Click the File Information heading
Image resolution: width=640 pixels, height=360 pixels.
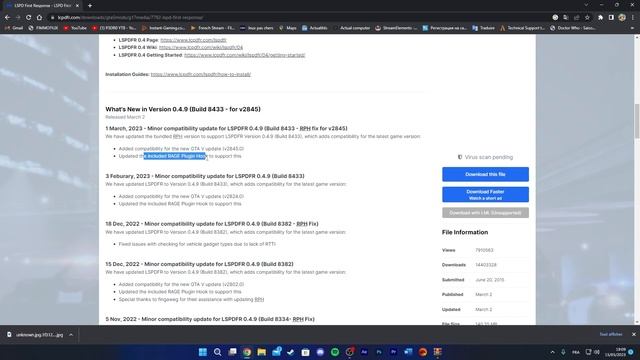(465, 232)
